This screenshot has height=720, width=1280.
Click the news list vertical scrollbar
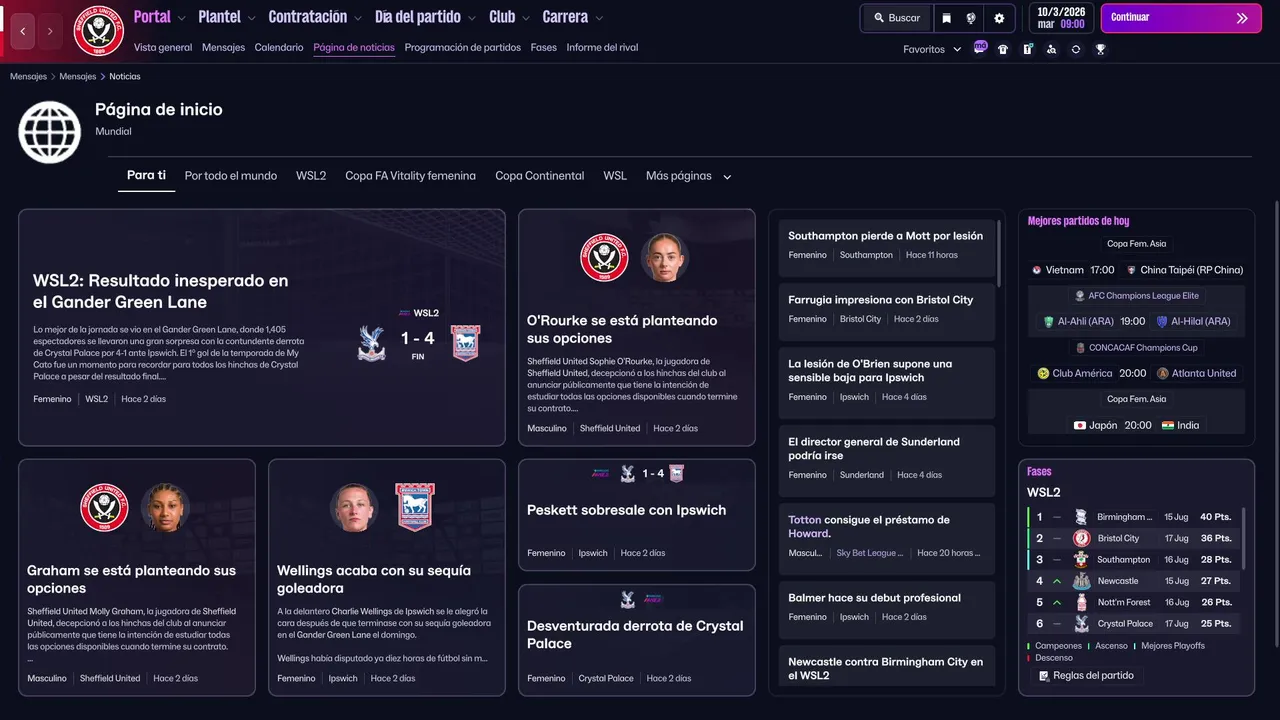click(999, 254)
